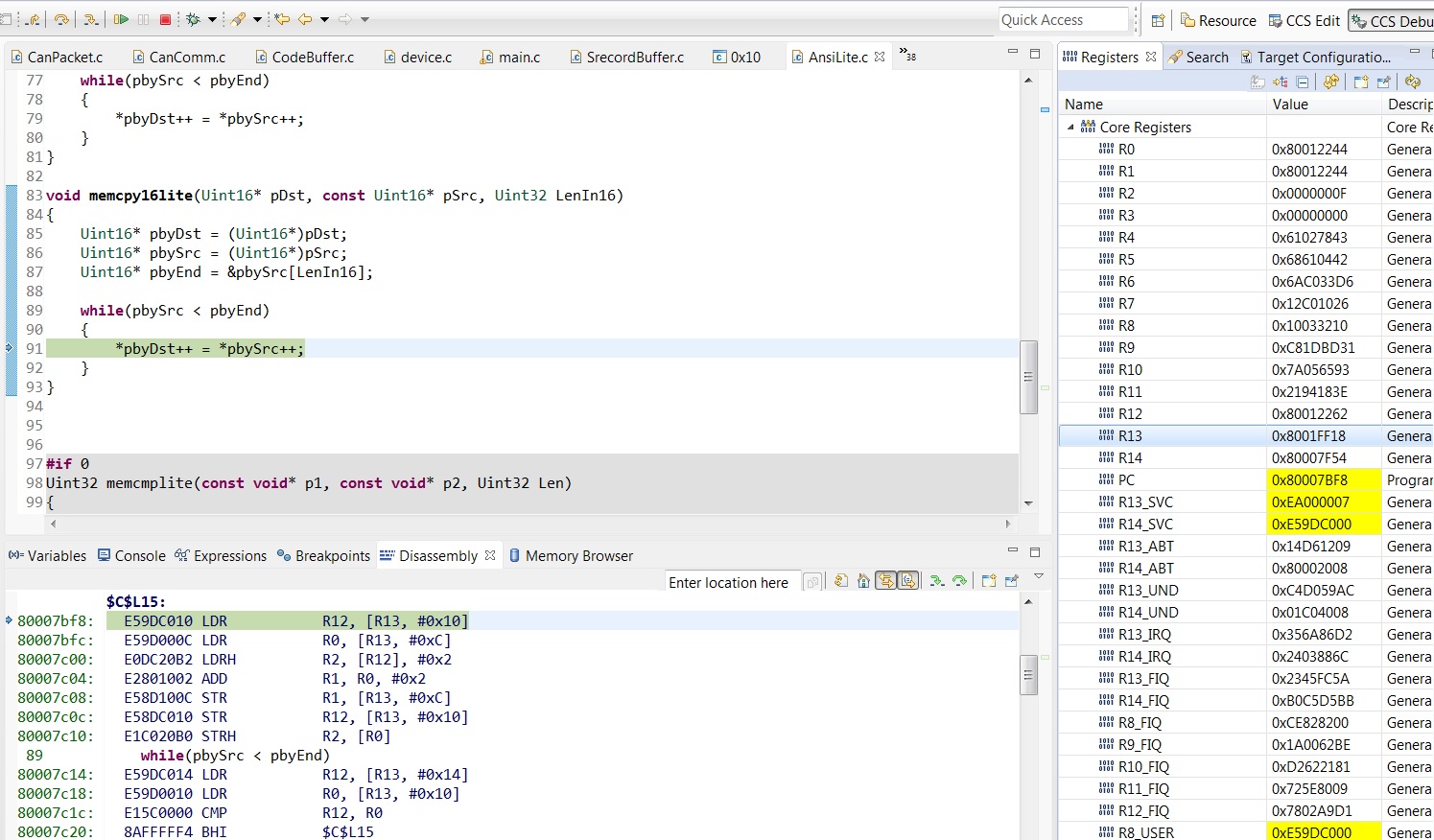The height and width of the screenshot is (840, 1434).
Task: Close the AnsiLite.c editor tab
Action: pyautogui.click(x=879, y=57)
